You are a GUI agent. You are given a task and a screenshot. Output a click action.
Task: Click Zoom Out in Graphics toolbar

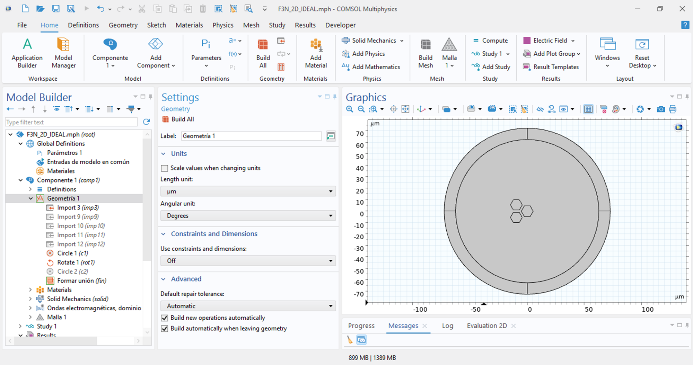coord(361,109)
